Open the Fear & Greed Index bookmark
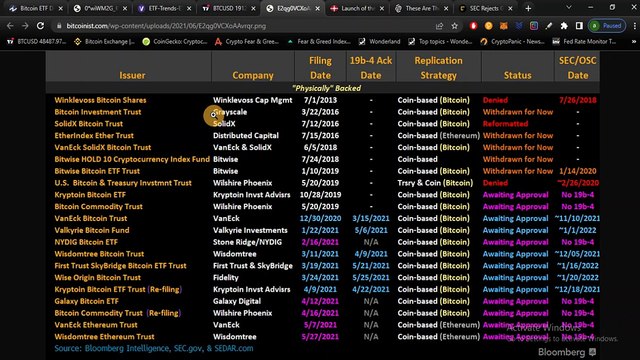This screenshot has width=640, height=360. click(x=319, y=42)
